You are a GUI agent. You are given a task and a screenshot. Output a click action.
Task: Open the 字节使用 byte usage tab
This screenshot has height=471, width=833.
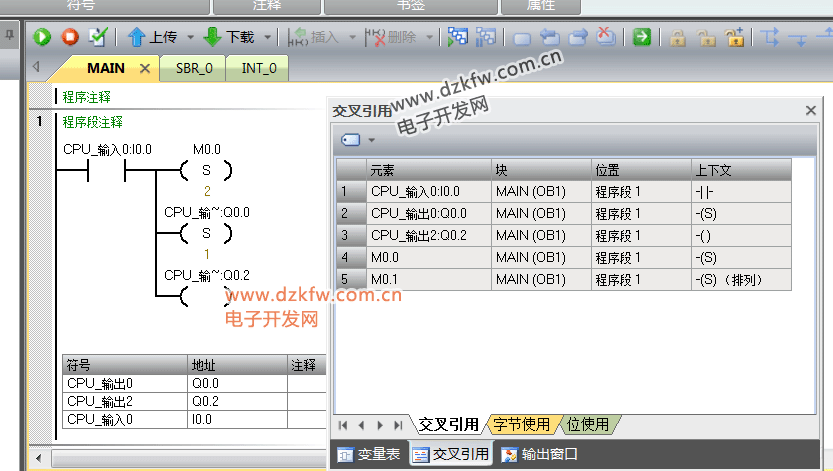point(521,425)
